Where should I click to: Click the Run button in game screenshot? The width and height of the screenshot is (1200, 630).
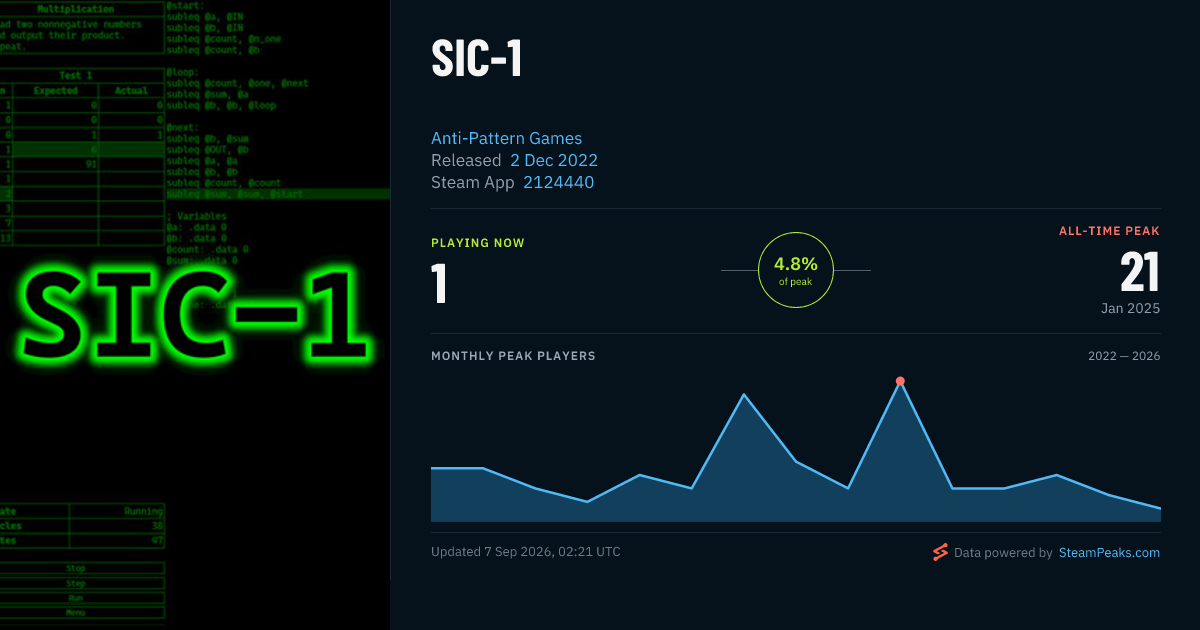76,598
